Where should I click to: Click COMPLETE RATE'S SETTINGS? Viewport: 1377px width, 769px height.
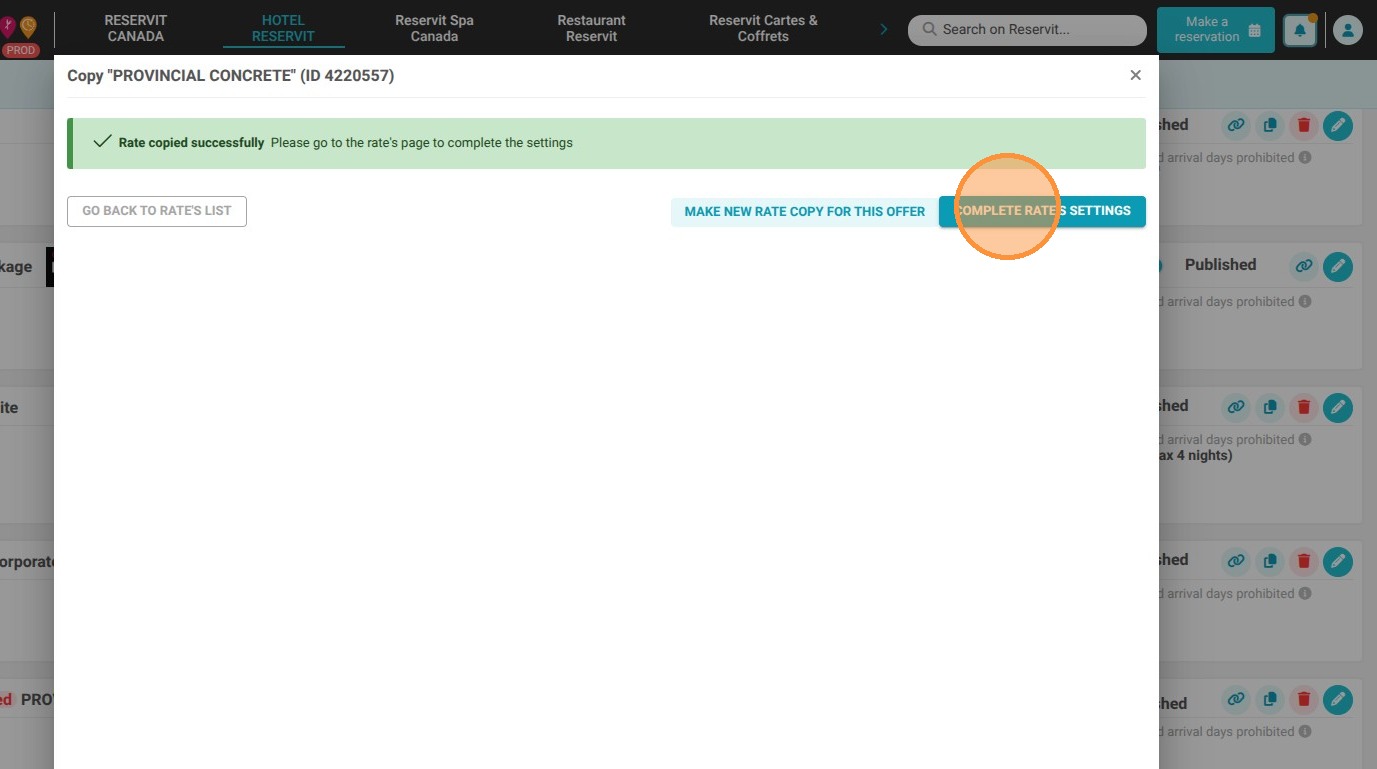click(1042, 211)
